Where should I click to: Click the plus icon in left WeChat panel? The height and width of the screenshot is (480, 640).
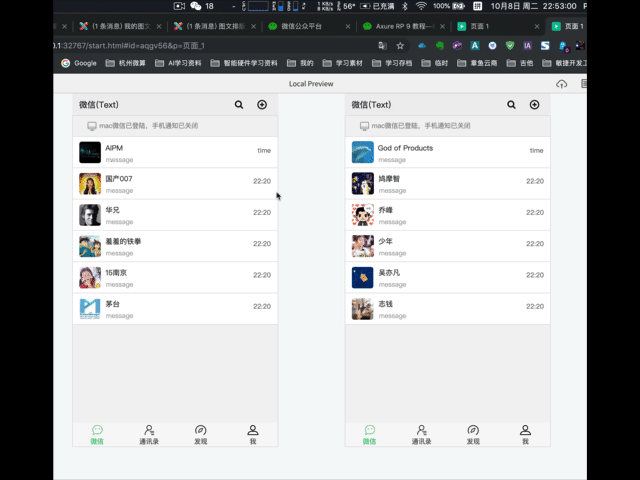click(x=262, y=105)
